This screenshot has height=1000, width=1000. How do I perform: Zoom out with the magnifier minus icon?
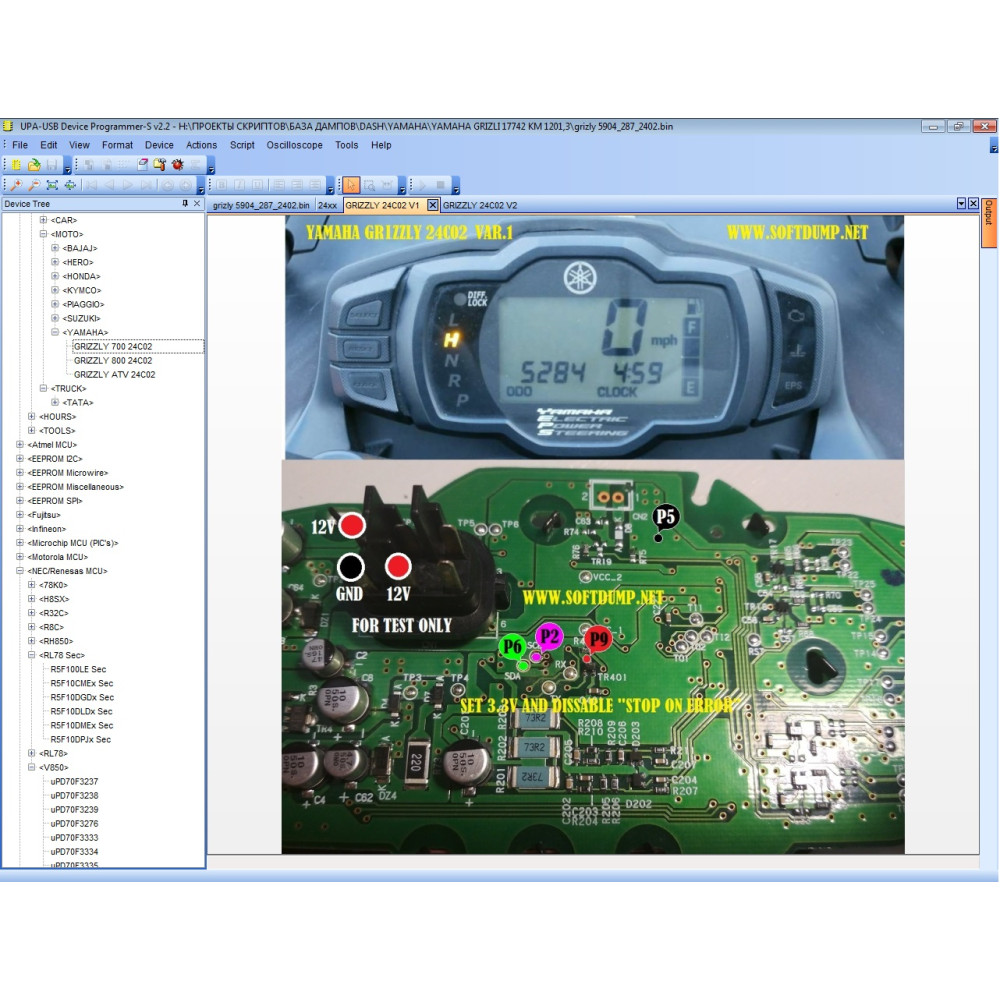coord(34,185)
